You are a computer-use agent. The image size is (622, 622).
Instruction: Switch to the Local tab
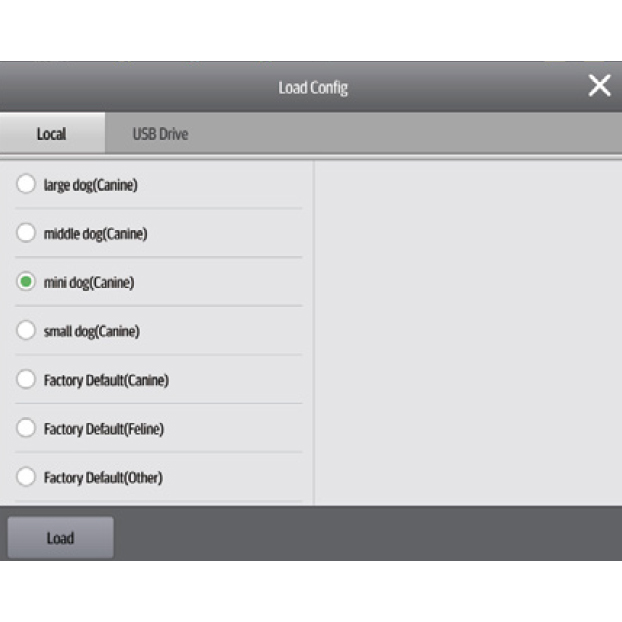51,134
